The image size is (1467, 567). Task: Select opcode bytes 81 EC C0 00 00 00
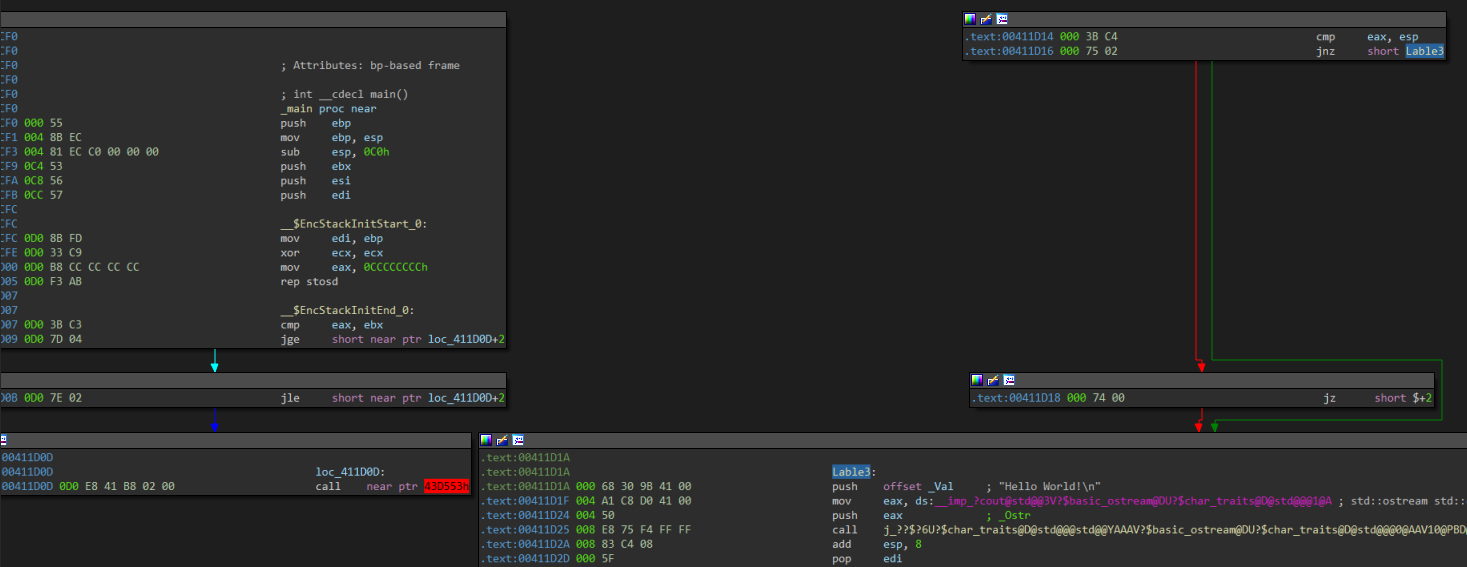[x=104, y=152]
